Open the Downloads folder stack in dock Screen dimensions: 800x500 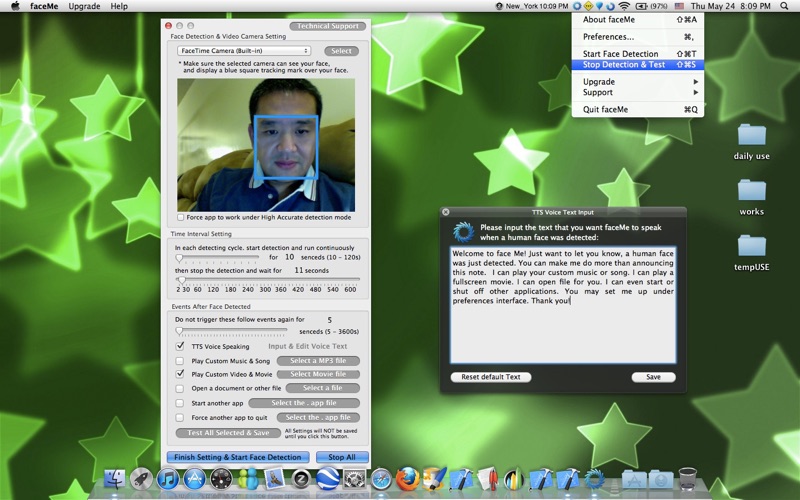(x=661, y=480)
